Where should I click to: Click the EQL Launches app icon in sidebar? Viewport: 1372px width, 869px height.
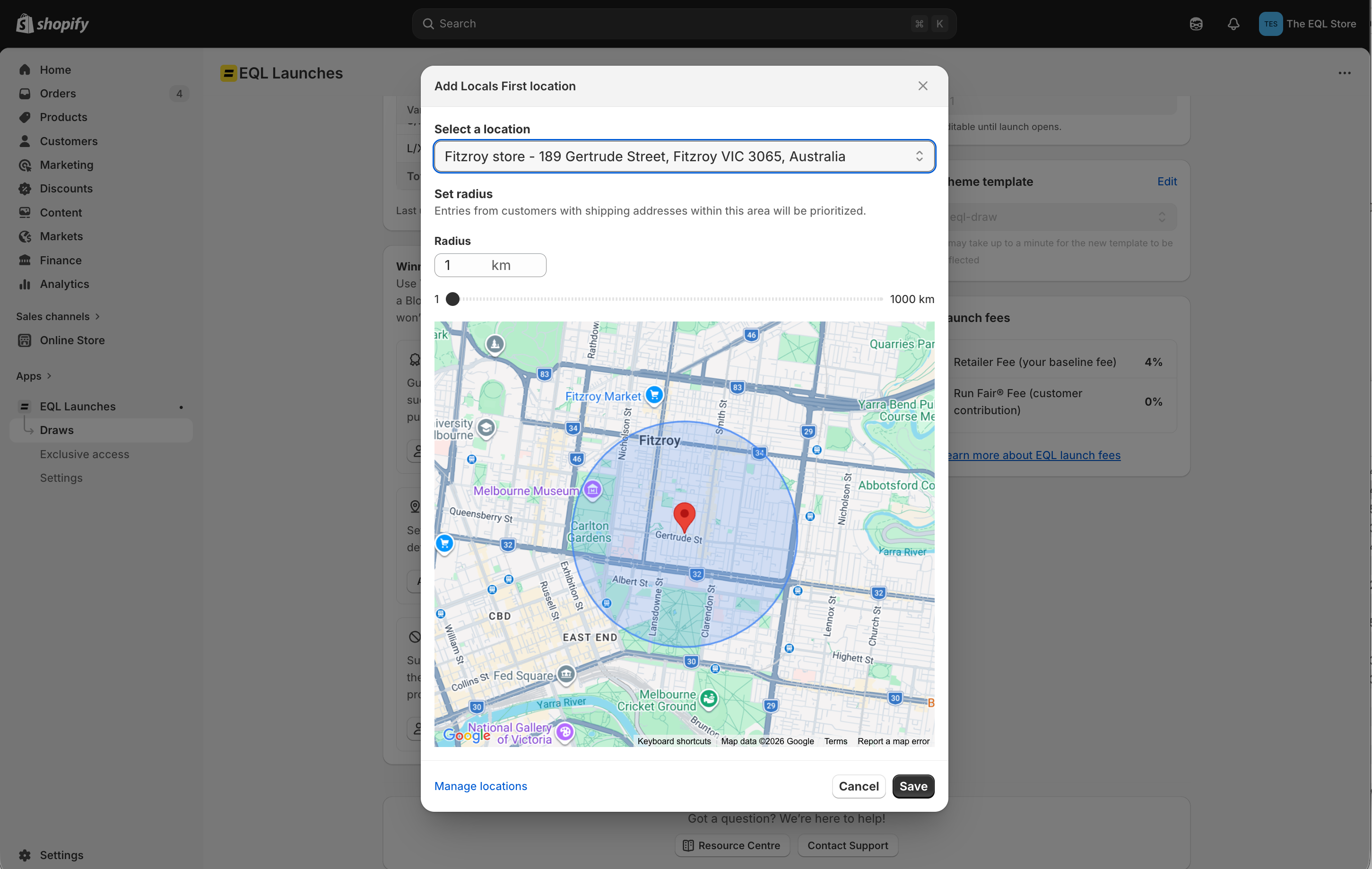(x=25, y=406)
